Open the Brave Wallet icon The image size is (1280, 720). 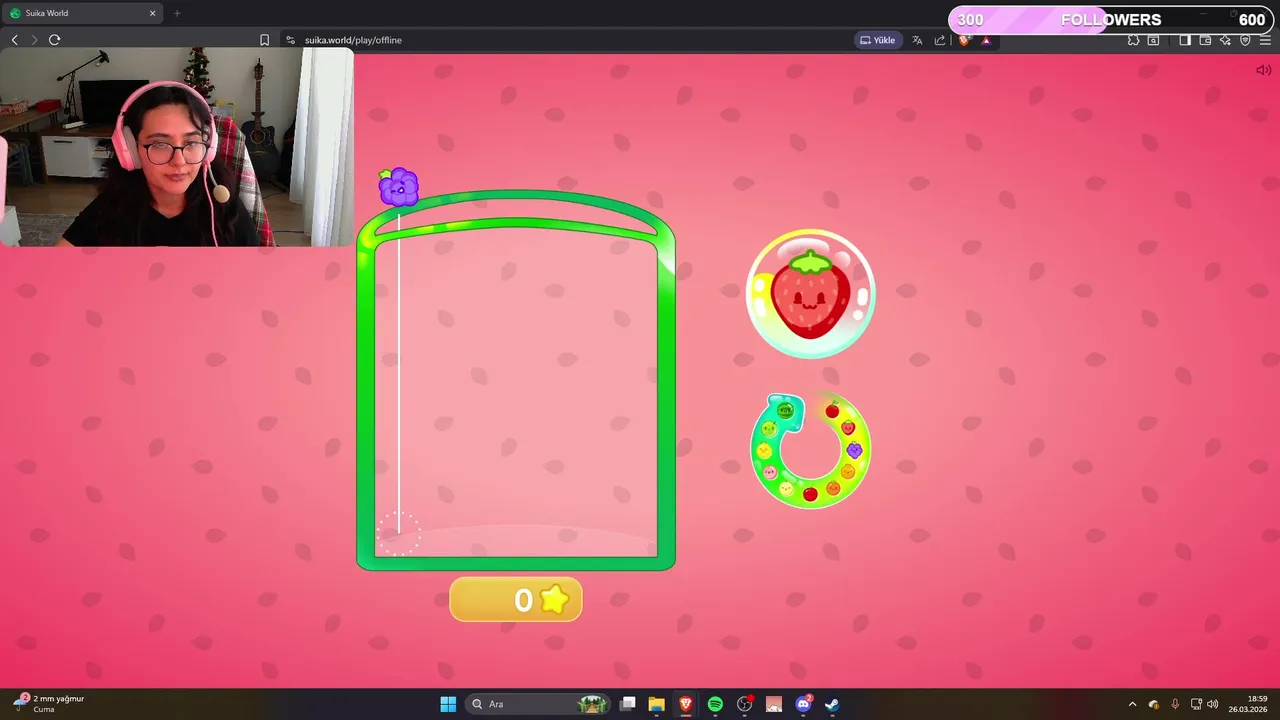(x=1205, y=40)
